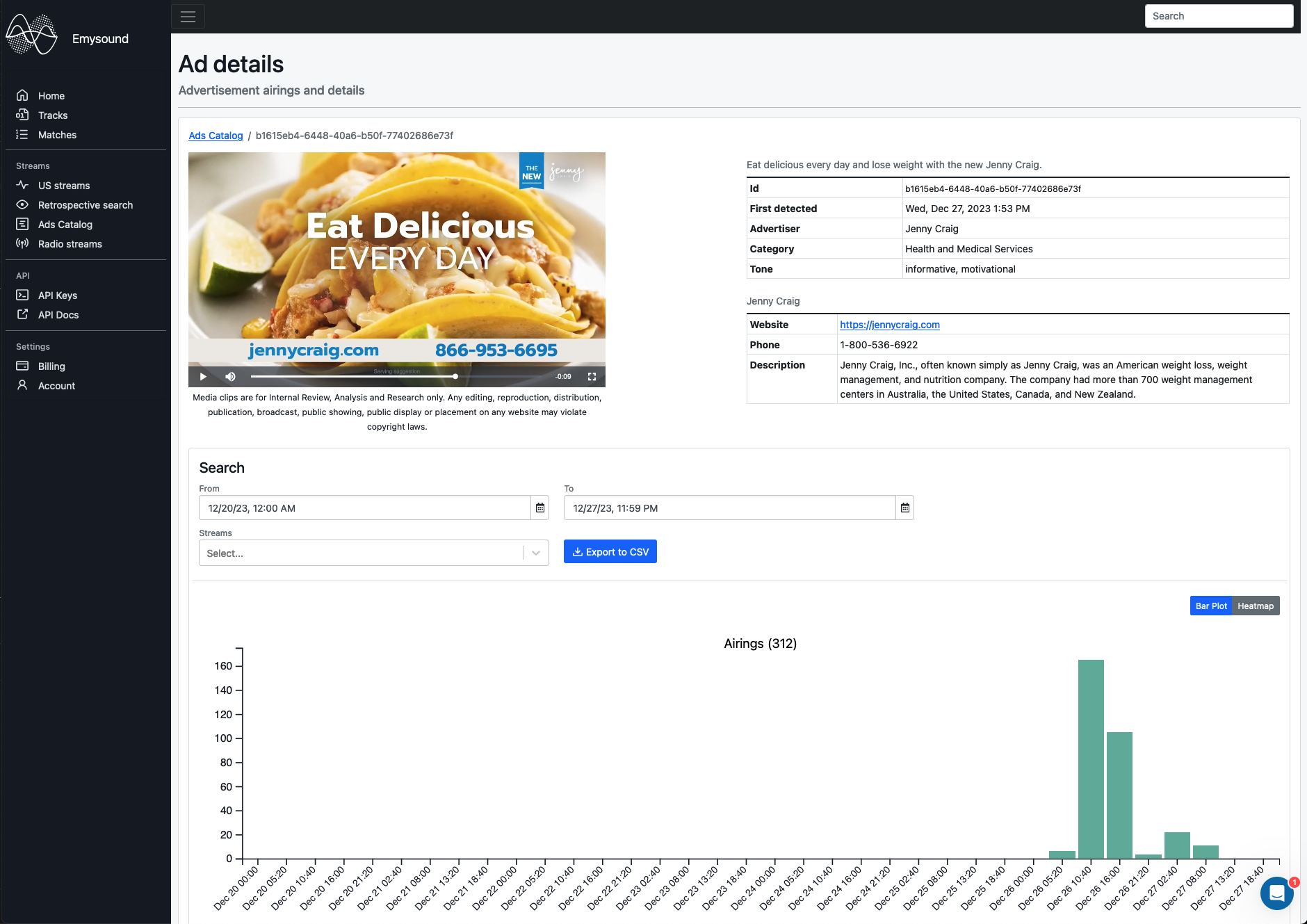Click the Emysound logo icon

pos(31,35)
